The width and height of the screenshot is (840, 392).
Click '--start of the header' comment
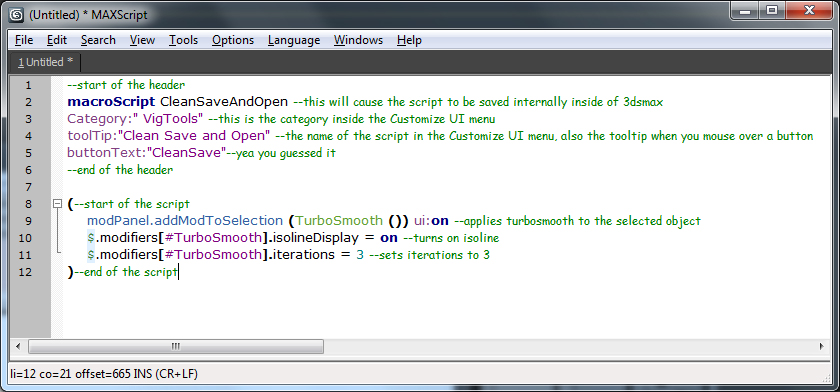[x=126, y=85]
